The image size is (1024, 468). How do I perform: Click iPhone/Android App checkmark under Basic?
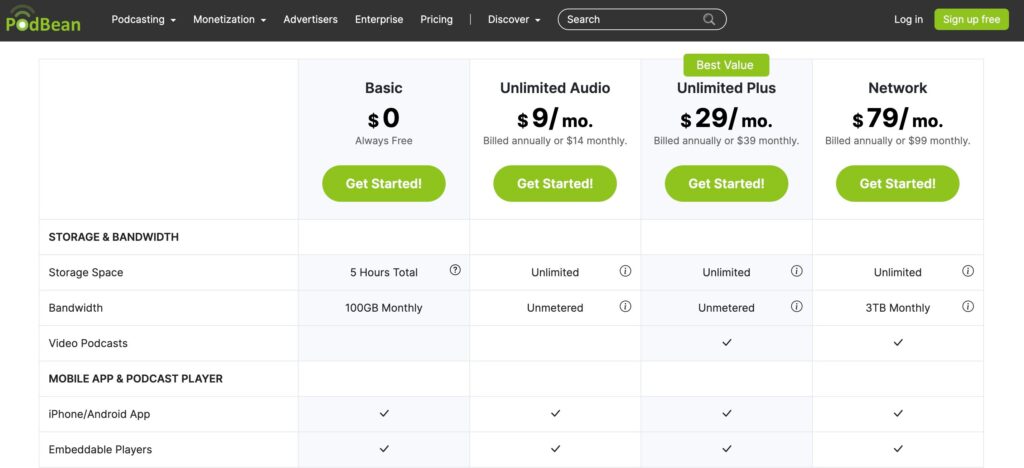[384, 413]
